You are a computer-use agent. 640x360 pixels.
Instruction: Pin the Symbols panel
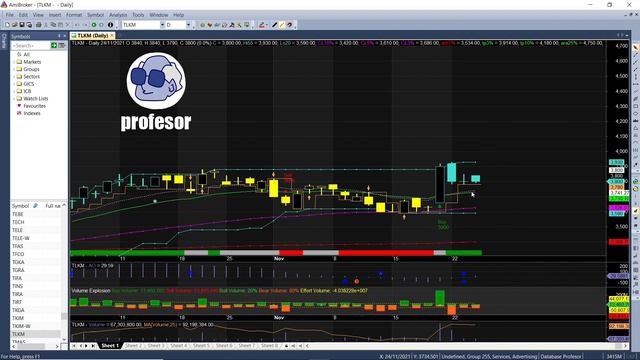coord(59,36)
